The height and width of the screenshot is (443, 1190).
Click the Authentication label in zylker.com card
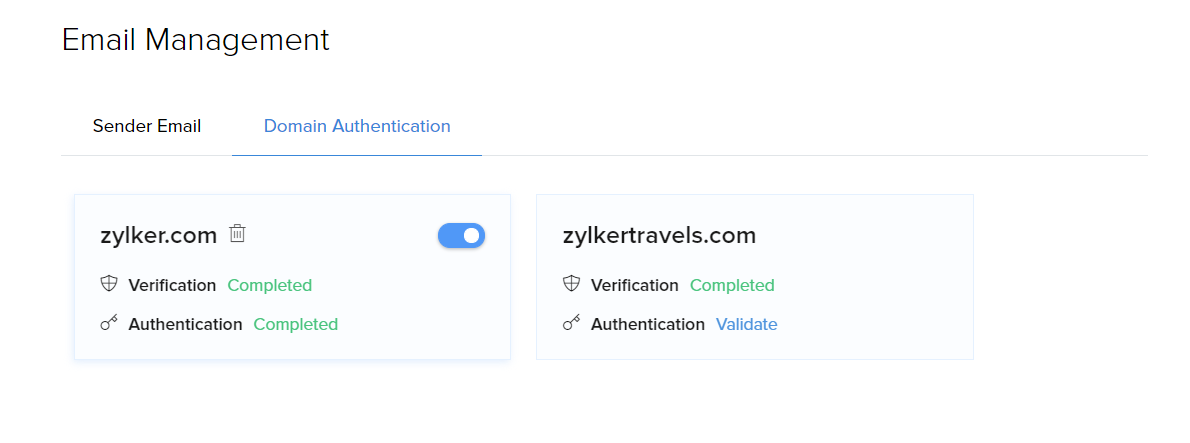[x=185, y=325]
